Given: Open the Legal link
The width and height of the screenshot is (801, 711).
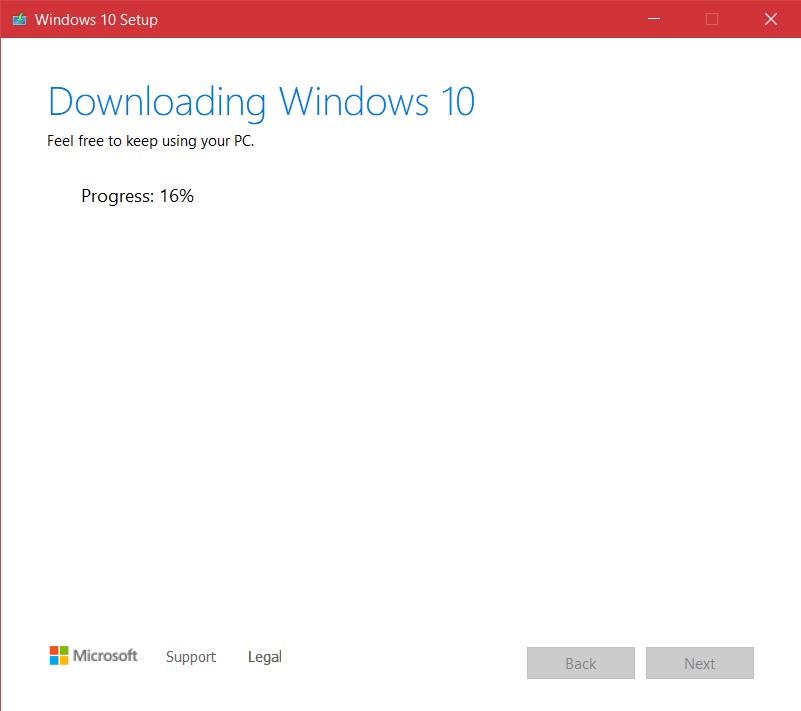Looking at the screenshot, I should click(265, 657).
